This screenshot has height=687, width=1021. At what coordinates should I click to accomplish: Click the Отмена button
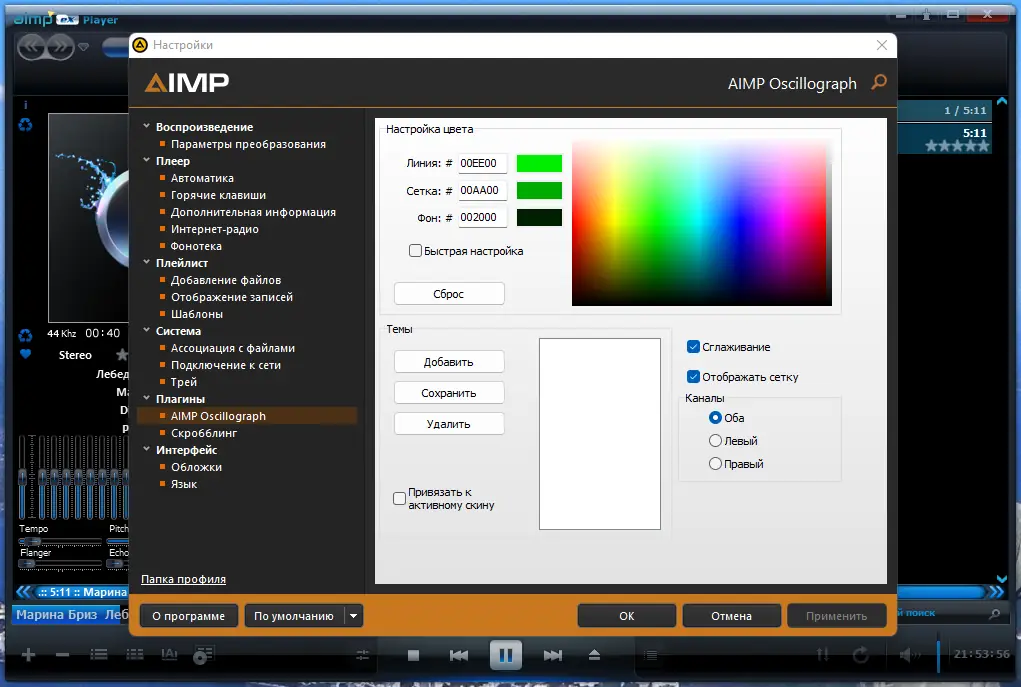(731, 616)
